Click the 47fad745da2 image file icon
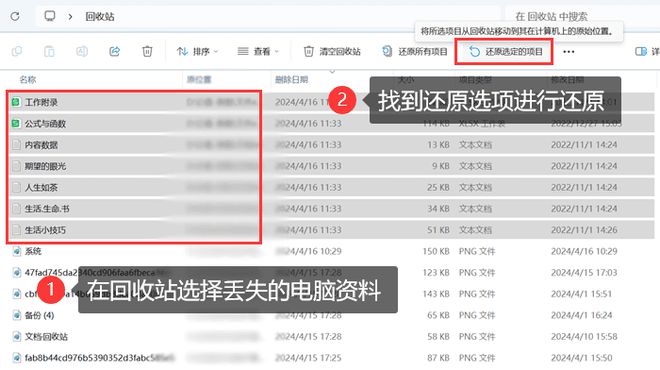Viewport: 660px width, 370px height. pyautogui.click(x=16, y=273)
